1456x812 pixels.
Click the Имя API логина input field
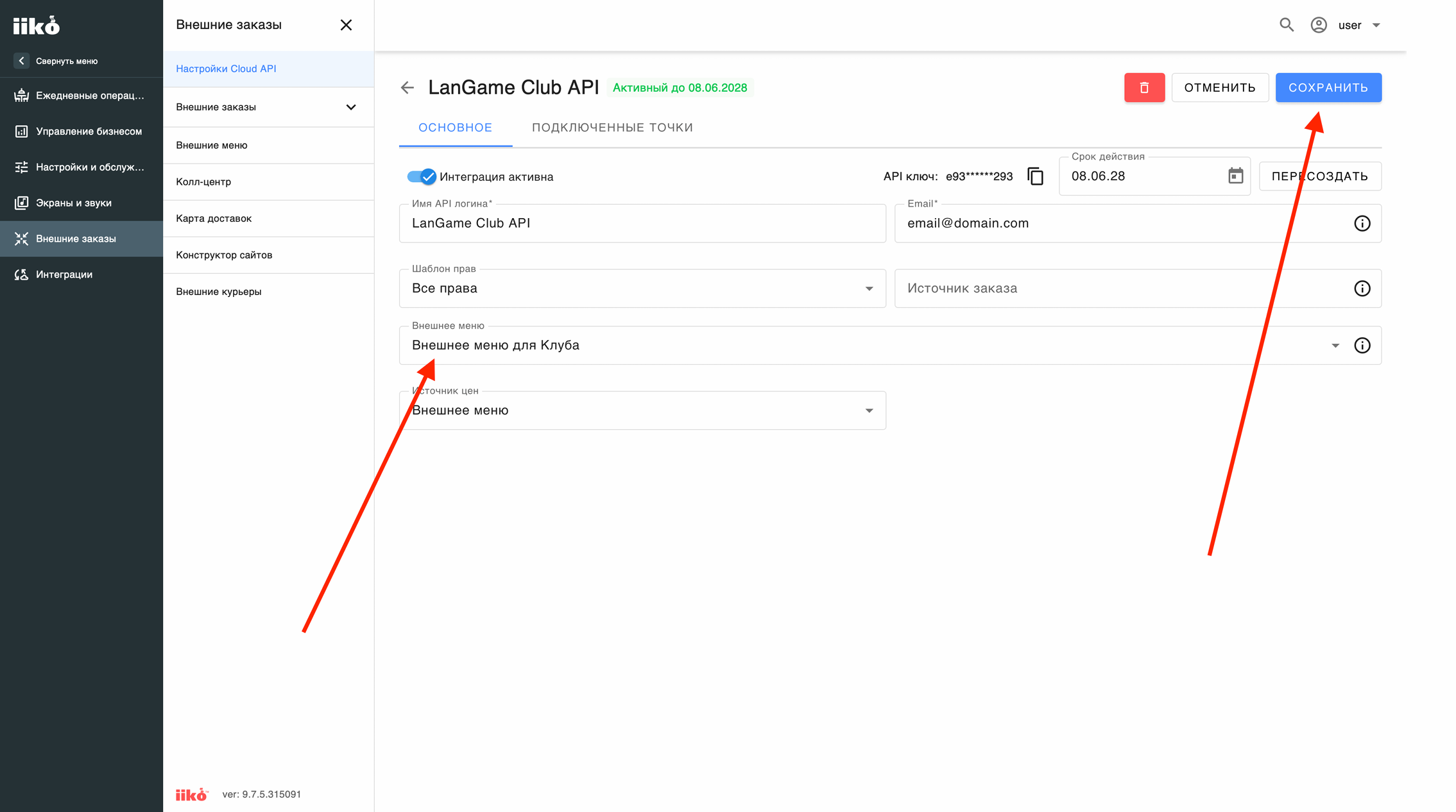(642, 223)
